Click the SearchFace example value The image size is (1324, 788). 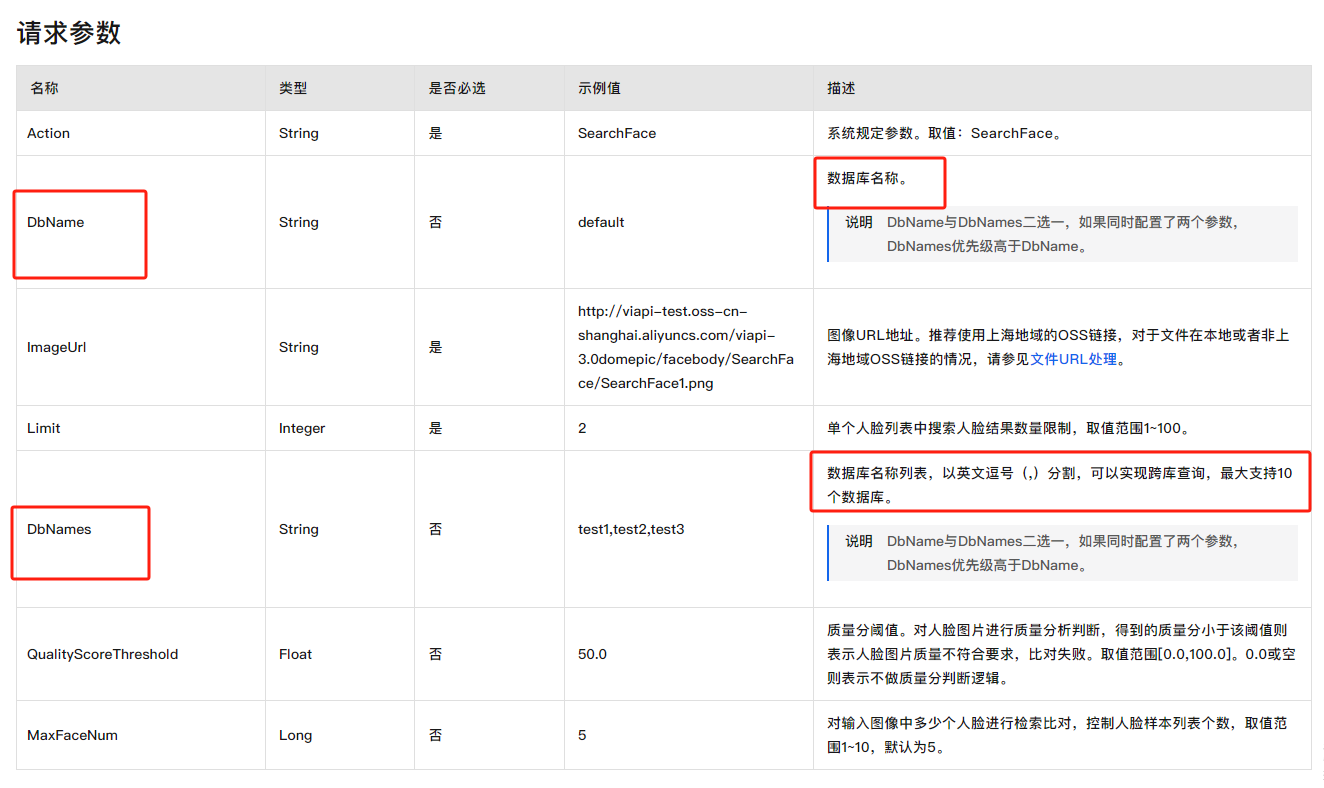(617, 133)
